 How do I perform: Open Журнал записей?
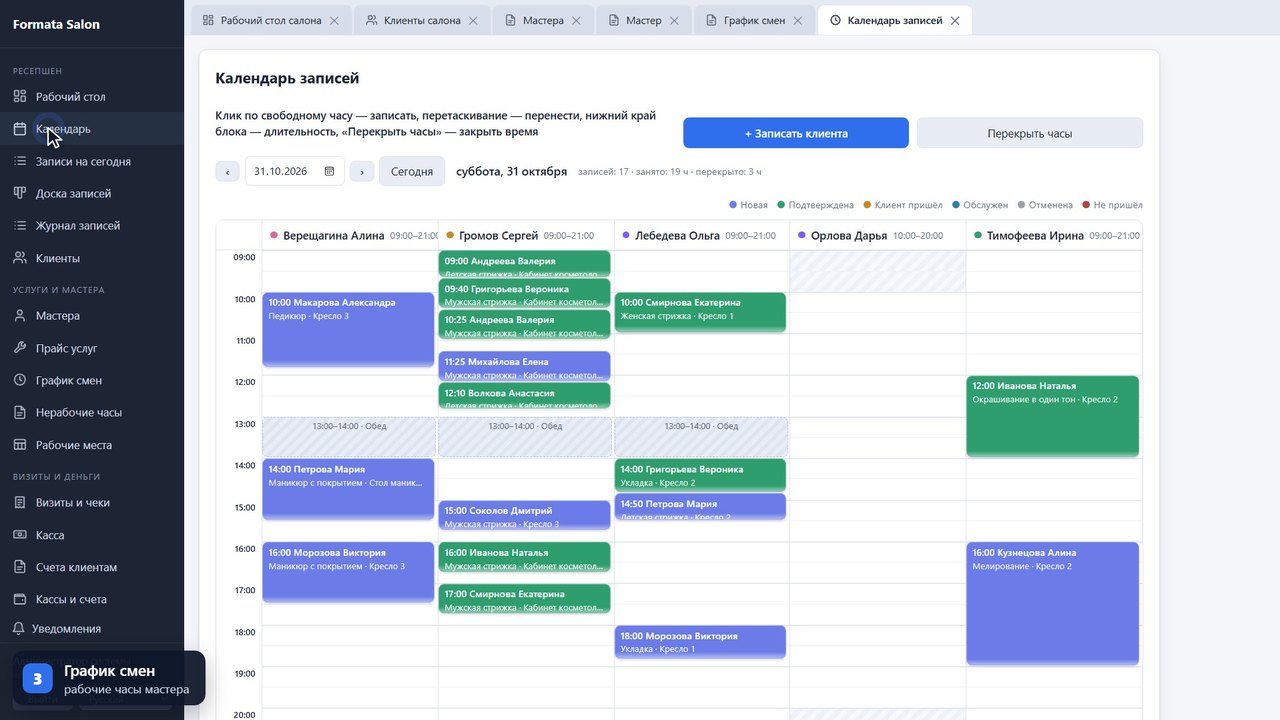pyautogui.click(x=92, y=226)
